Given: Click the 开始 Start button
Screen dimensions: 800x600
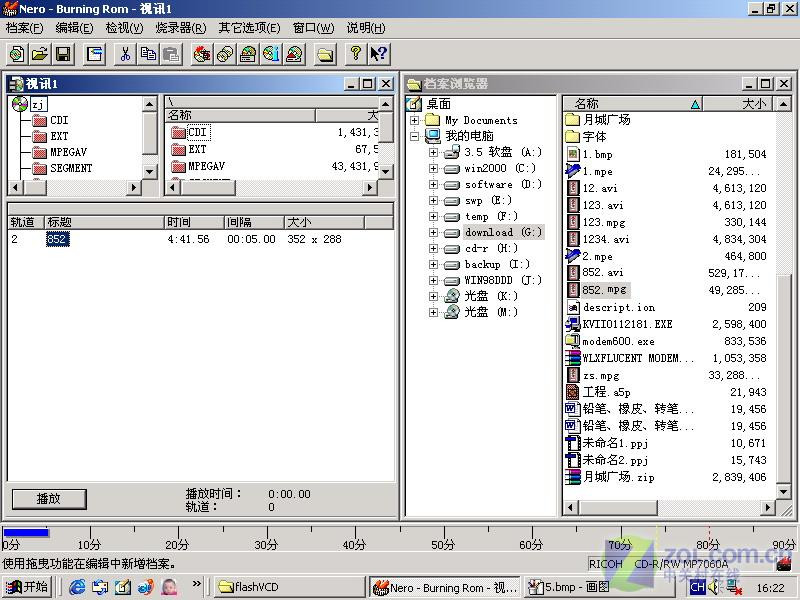Looking at the screenshot, I should 28,587.
